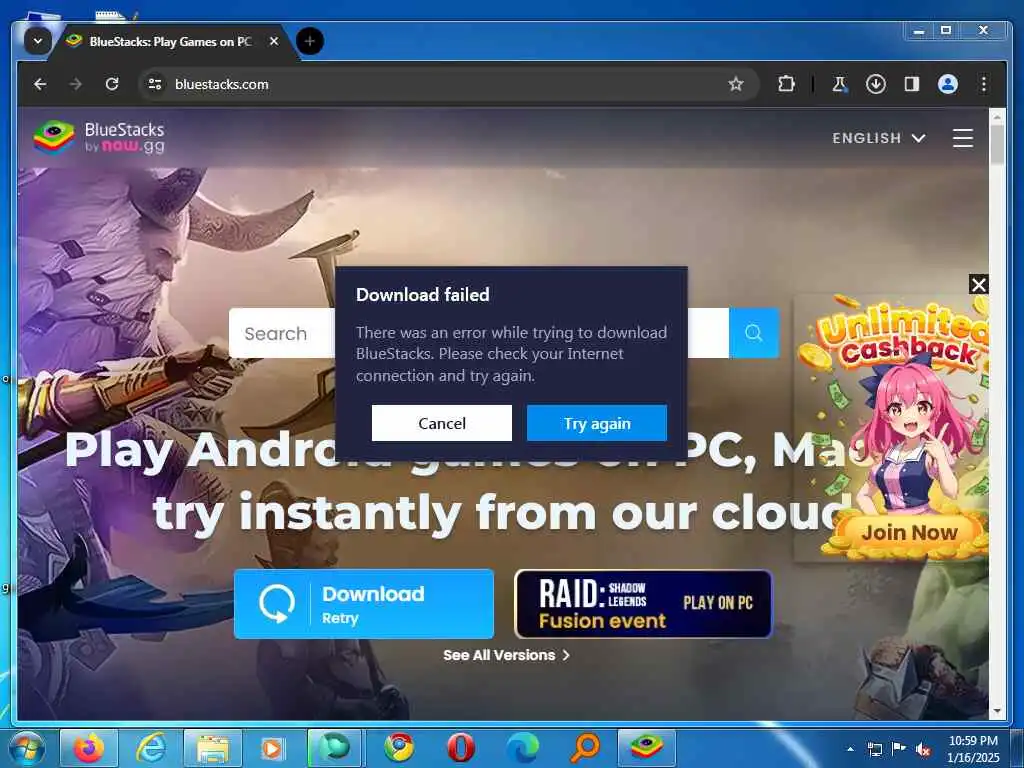Show downloads in Chrome toolbar

[x=876, y=84]
